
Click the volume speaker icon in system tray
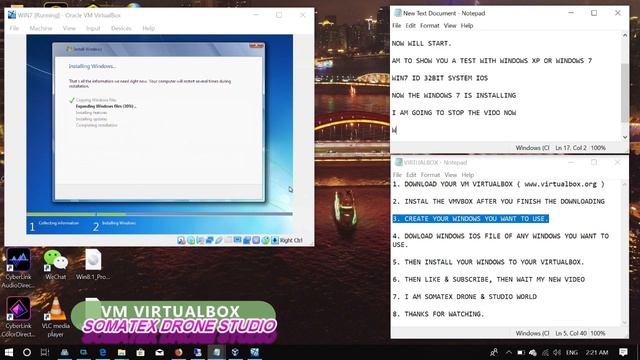557,352
